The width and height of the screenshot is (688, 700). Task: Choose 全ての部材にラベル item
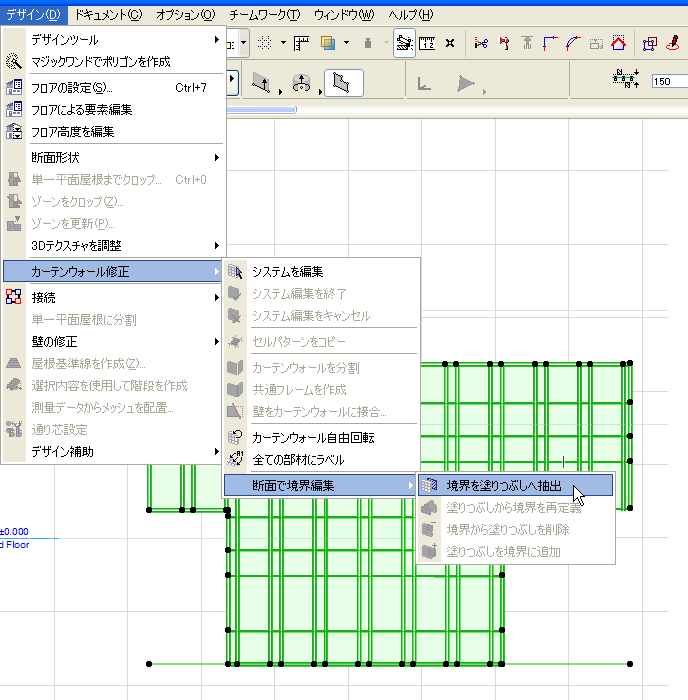point(321,459)
